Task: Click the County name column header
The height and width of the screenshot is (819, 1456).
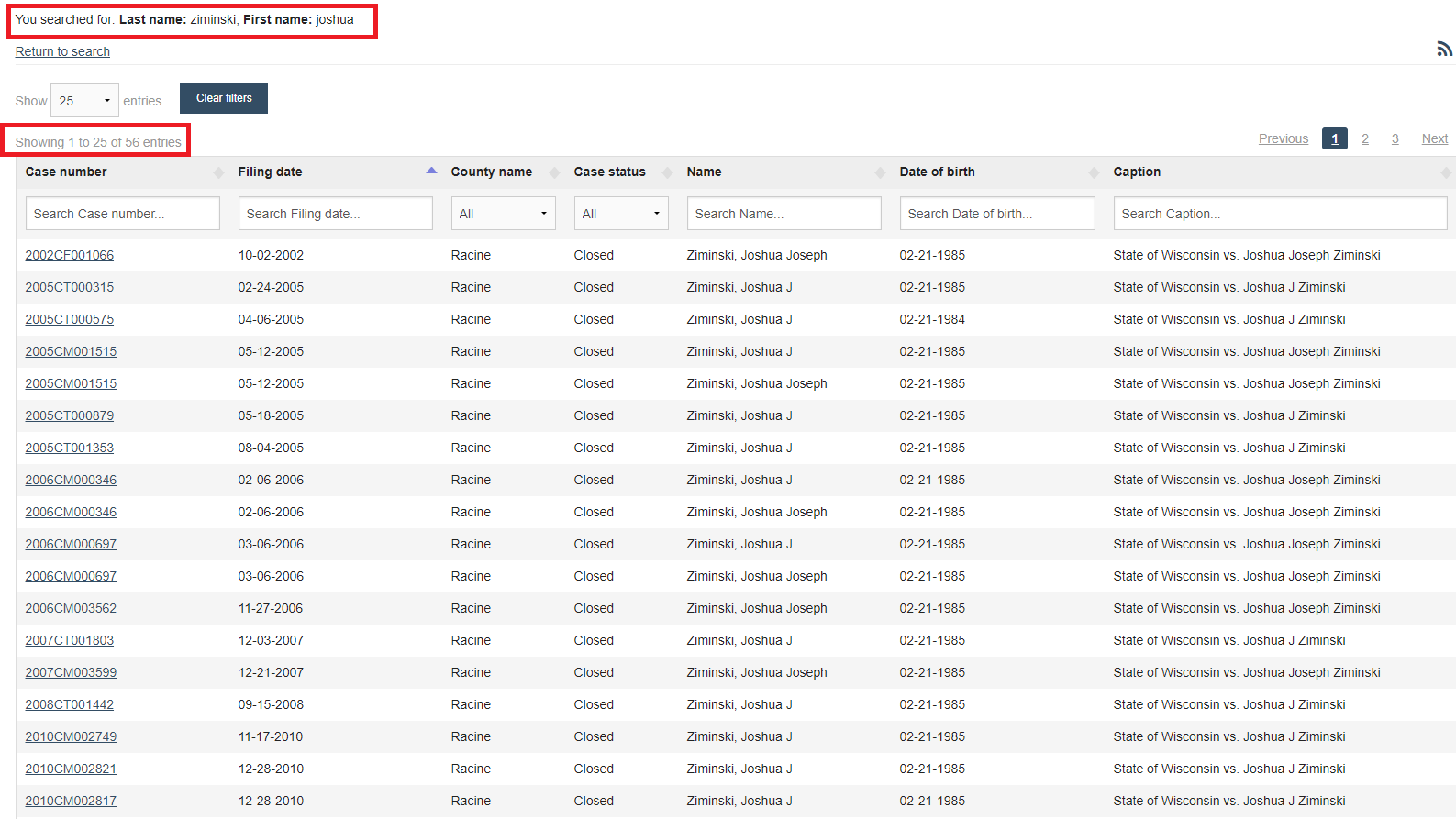Action: pos(492,172)
